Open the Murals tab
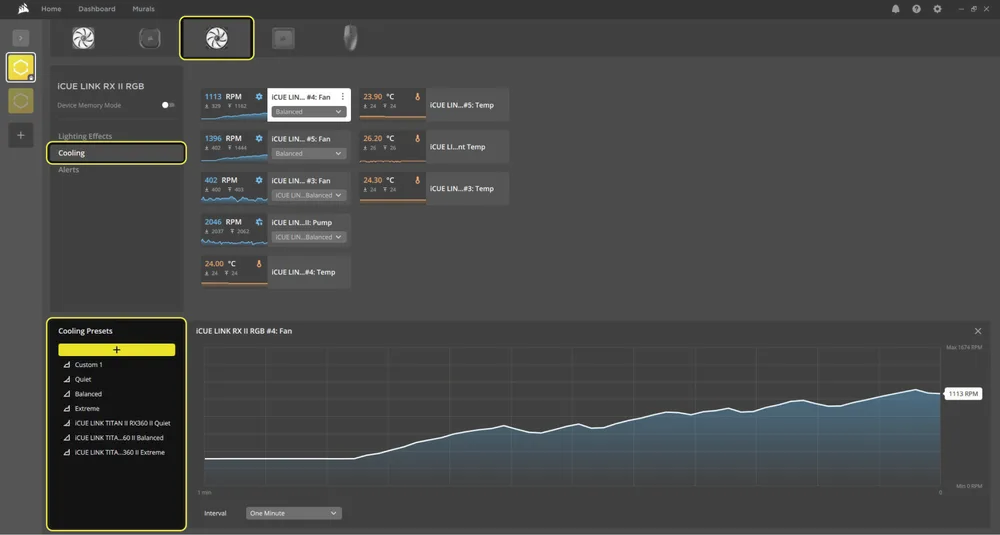Viewport: 1000px width, 535px height. (x=143, y=9)
